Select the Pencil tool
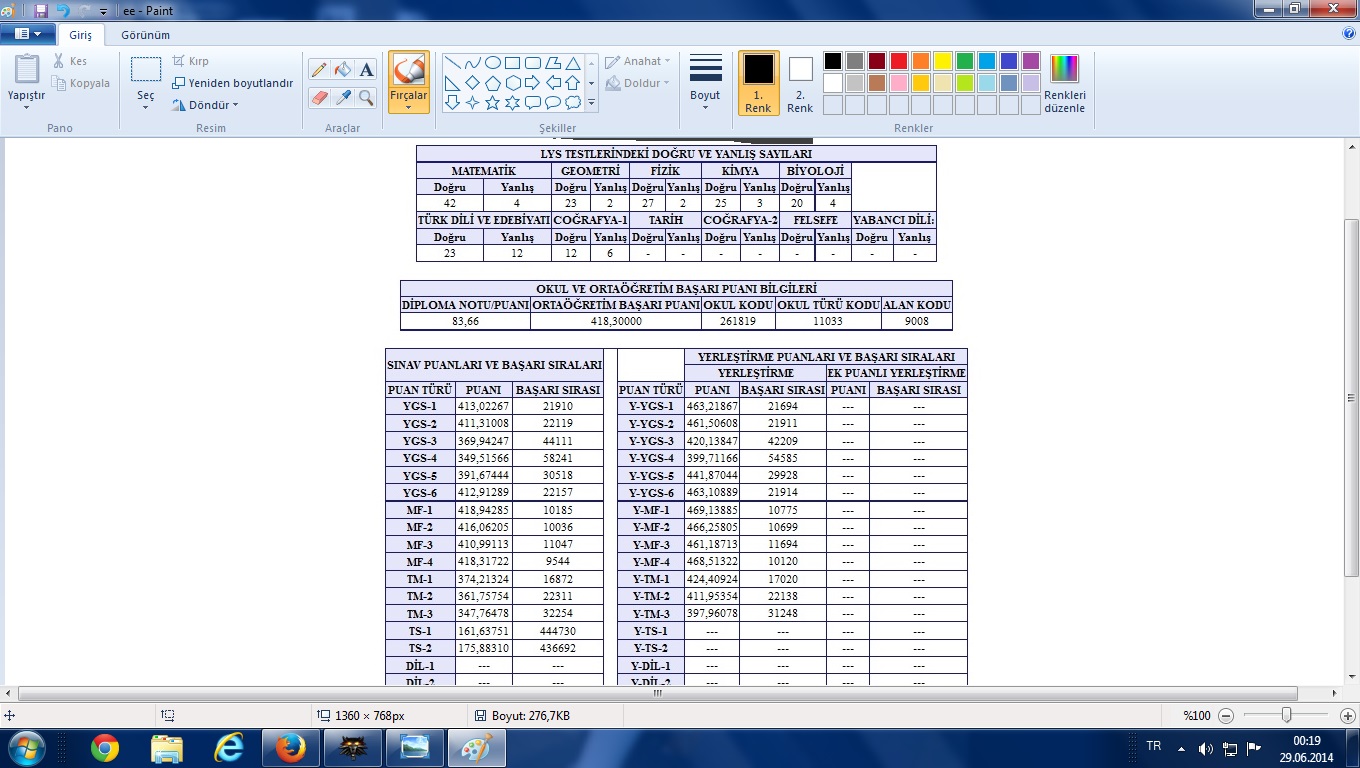1360x768 pixels. coord(319,70)
